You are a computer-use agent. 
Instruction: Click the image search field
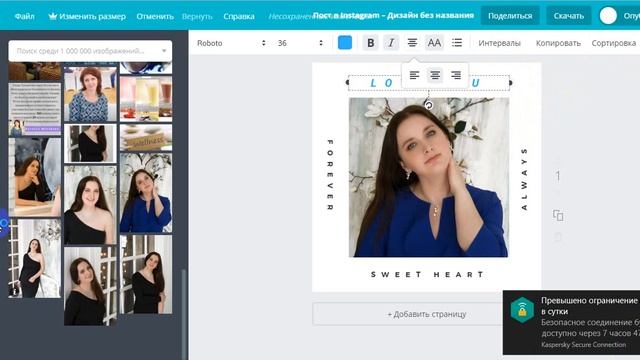tap(90, 51)
